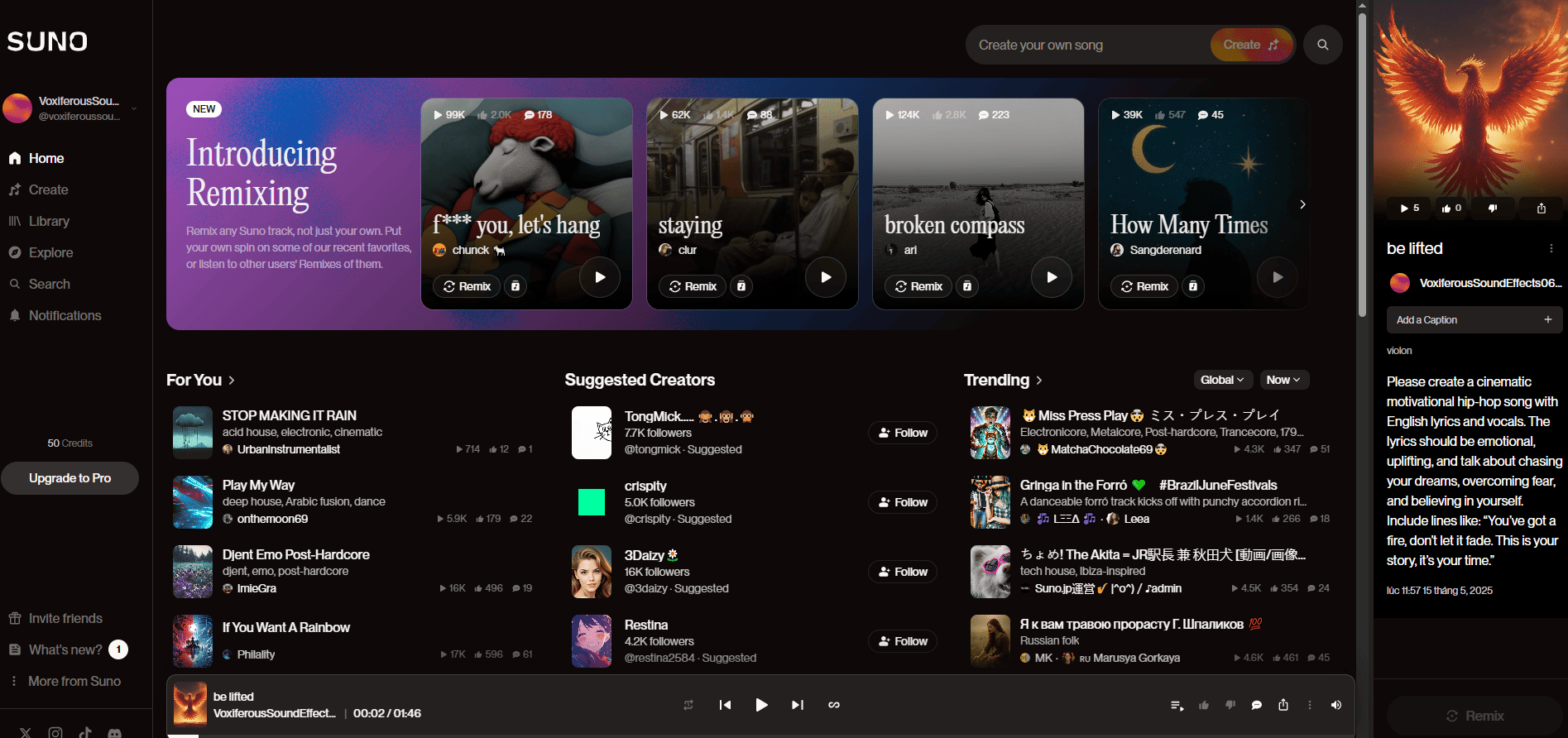This screenshot has height=738, width=1568.
Task: Follow TongMick creator
Action: coord(903,433)
